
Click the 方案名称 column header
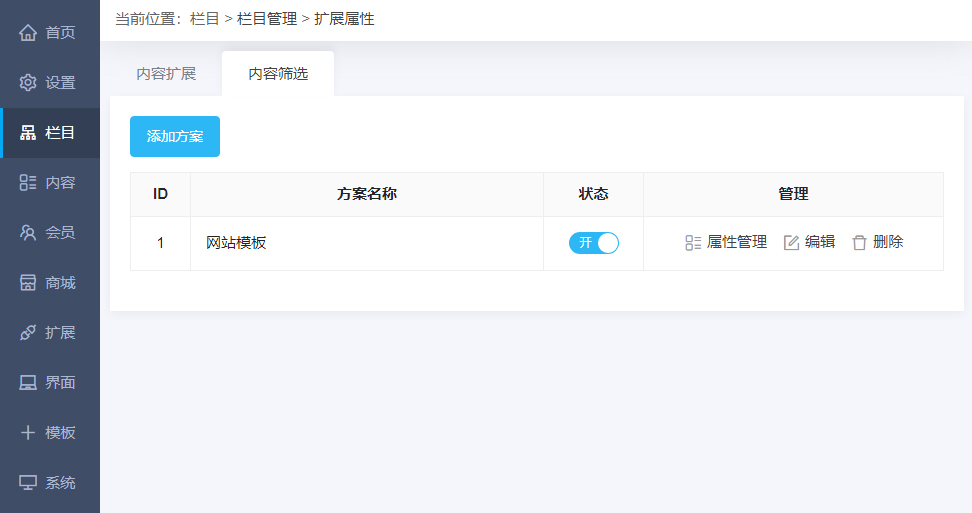click(x=367, y=194)
